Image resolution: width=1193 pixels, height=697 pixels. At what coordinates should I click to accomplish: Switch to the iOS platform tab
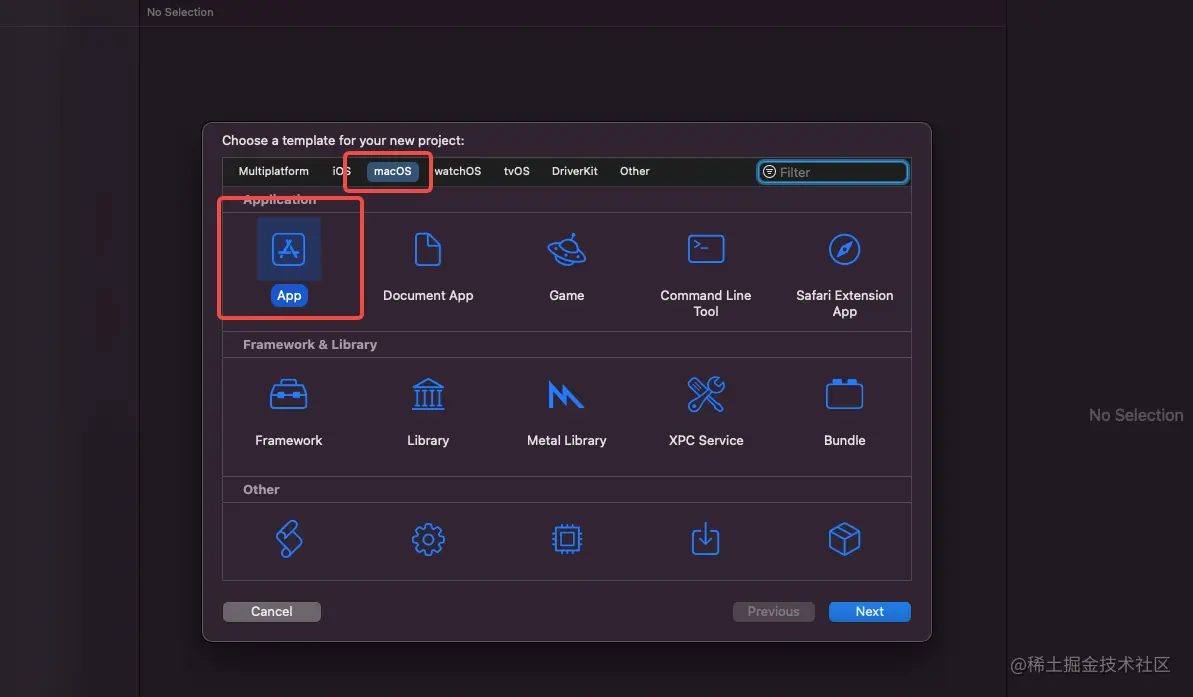point(341,171)
